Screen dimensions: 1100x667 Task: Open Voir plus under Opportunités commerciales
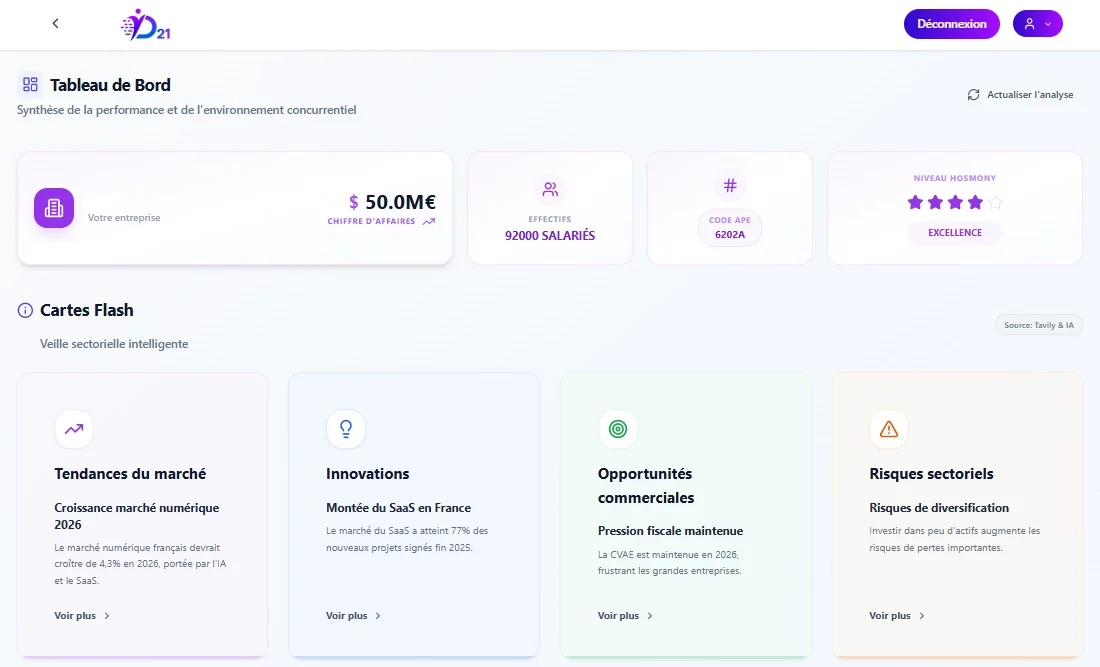point(626,616)
